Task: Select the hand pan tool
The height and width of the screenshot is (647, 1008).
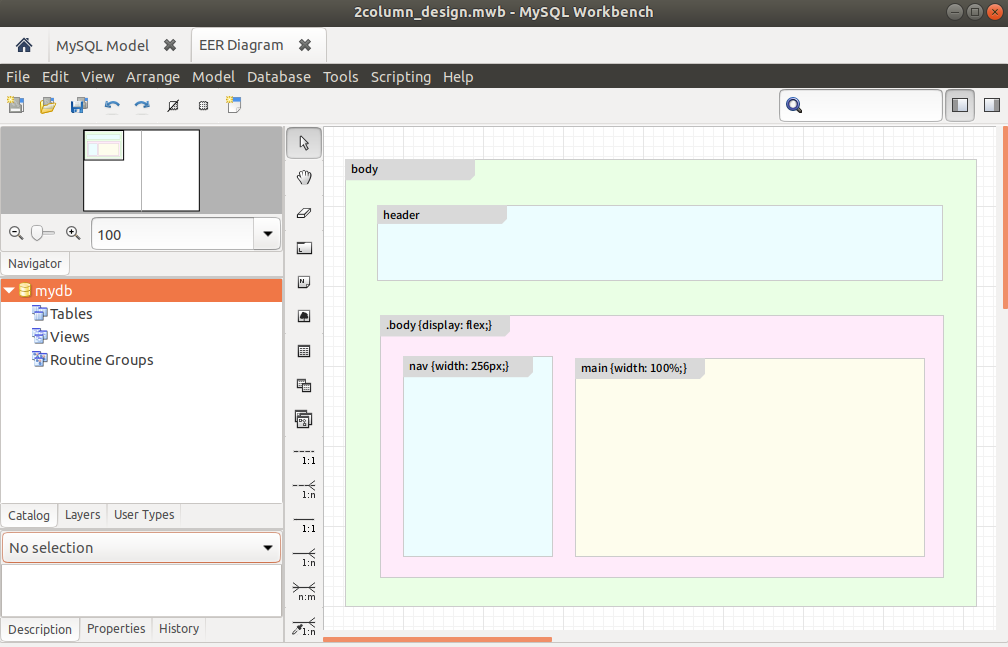Action: coord(304,177)
